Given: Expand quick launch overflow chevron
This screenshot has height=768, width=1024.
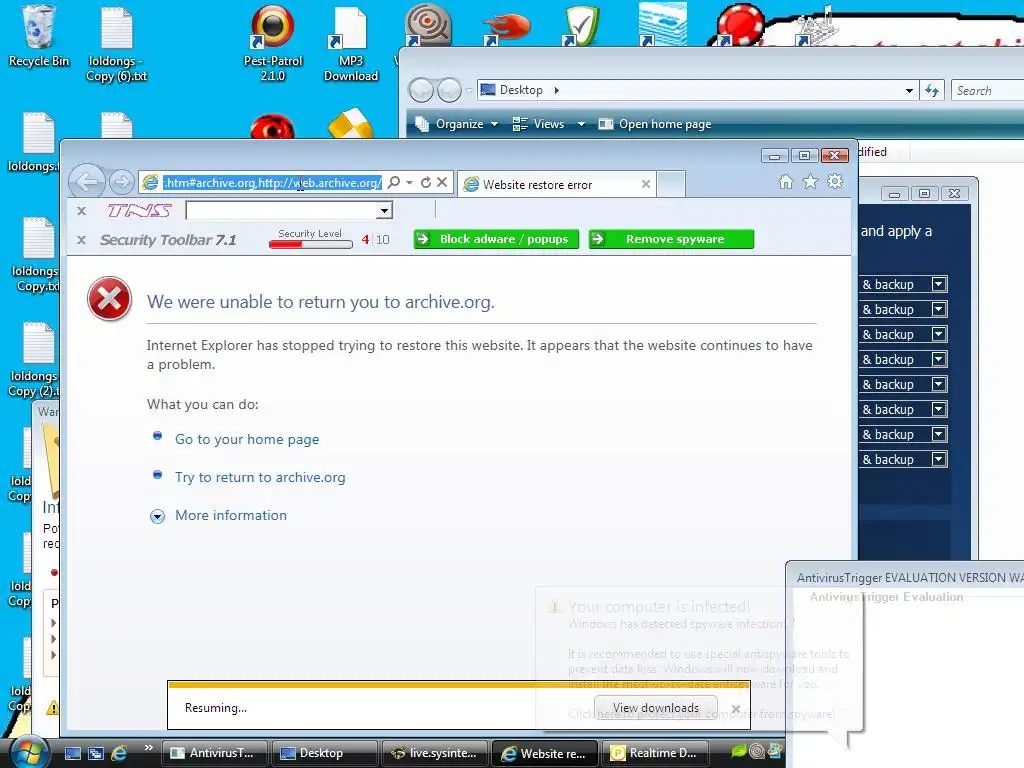Looking at the screenshot, I should point(148,748).
